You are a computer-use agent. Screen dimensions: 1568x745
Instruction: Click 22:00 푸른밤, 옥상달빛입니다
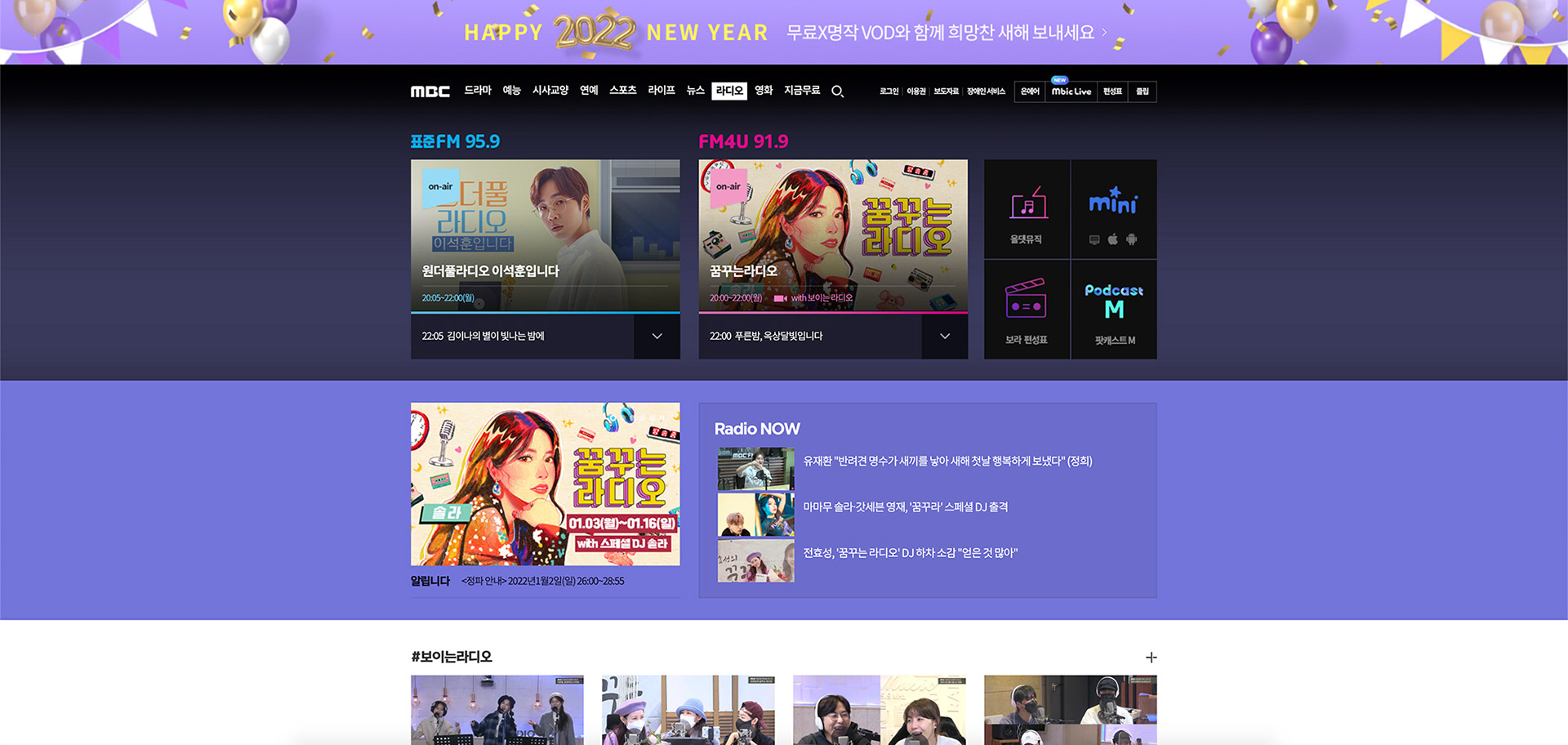point(766,337)
